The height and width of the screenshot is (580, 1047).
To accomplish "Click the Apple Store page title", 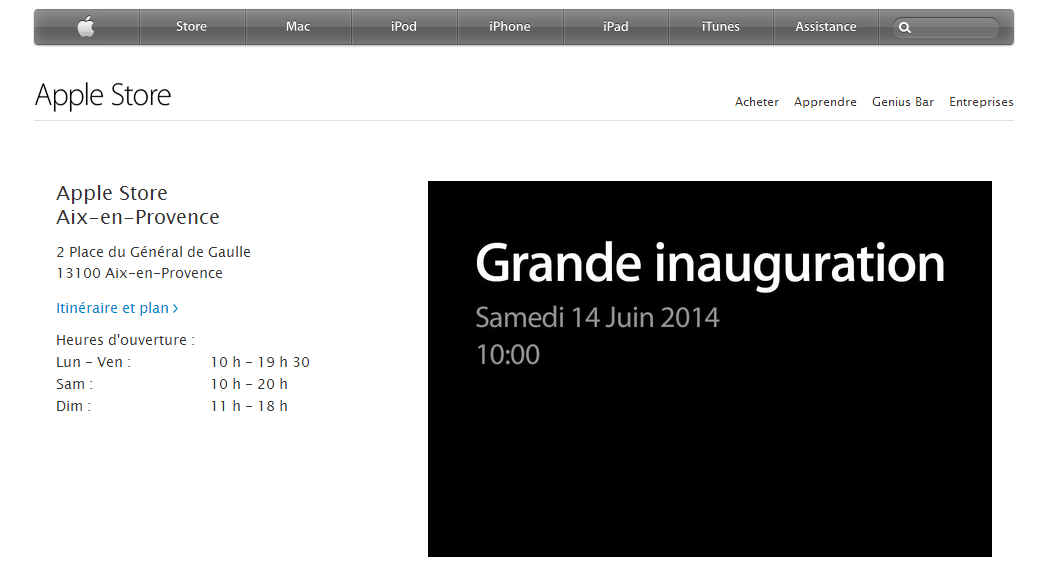I will pos(103,96).
